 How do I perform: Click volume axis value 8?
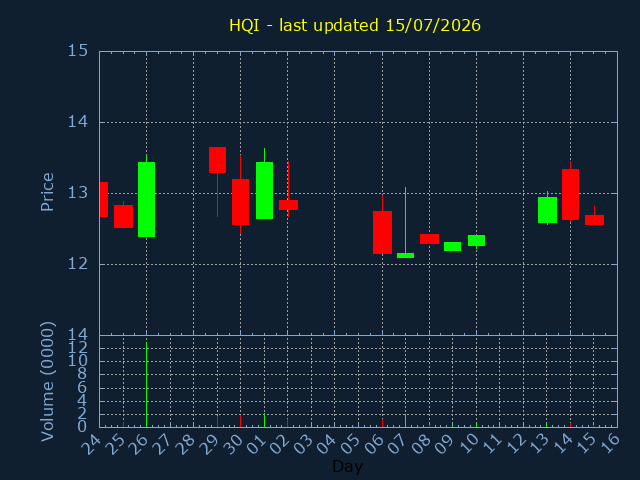point(82,374)
